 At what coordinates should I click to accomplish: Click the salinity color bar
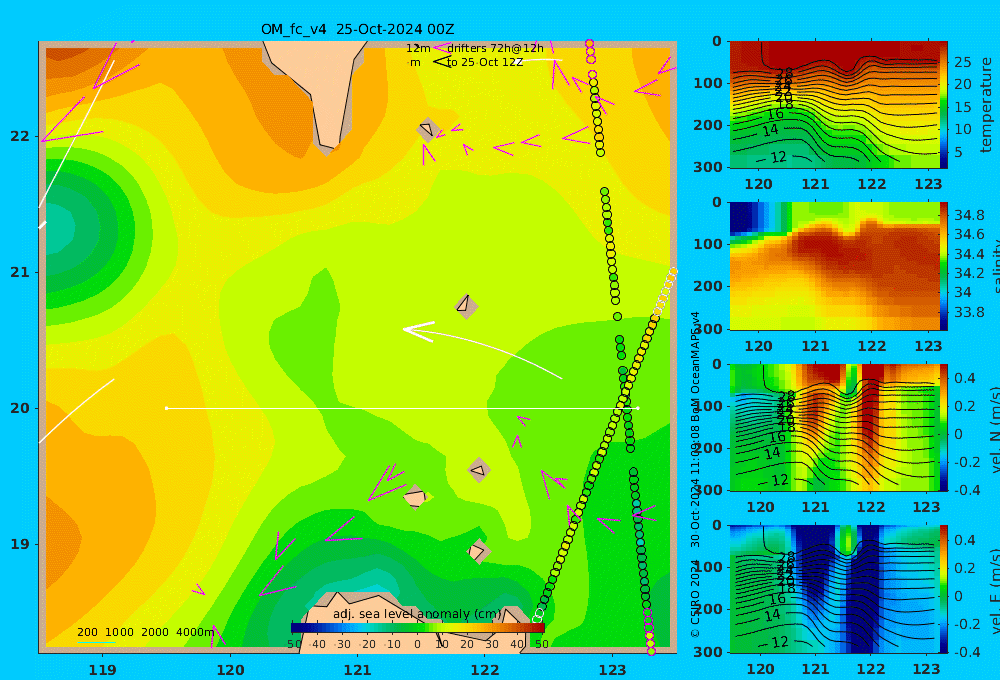point(944,266)
